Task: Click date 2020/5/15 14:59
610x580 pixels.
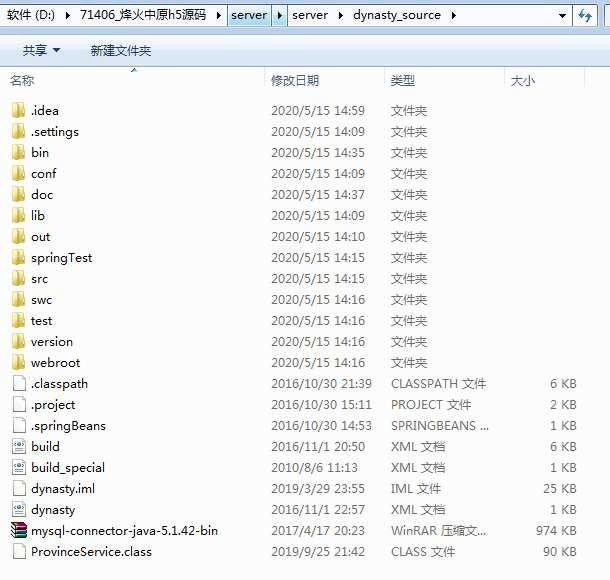Action: tap(318, 110)
